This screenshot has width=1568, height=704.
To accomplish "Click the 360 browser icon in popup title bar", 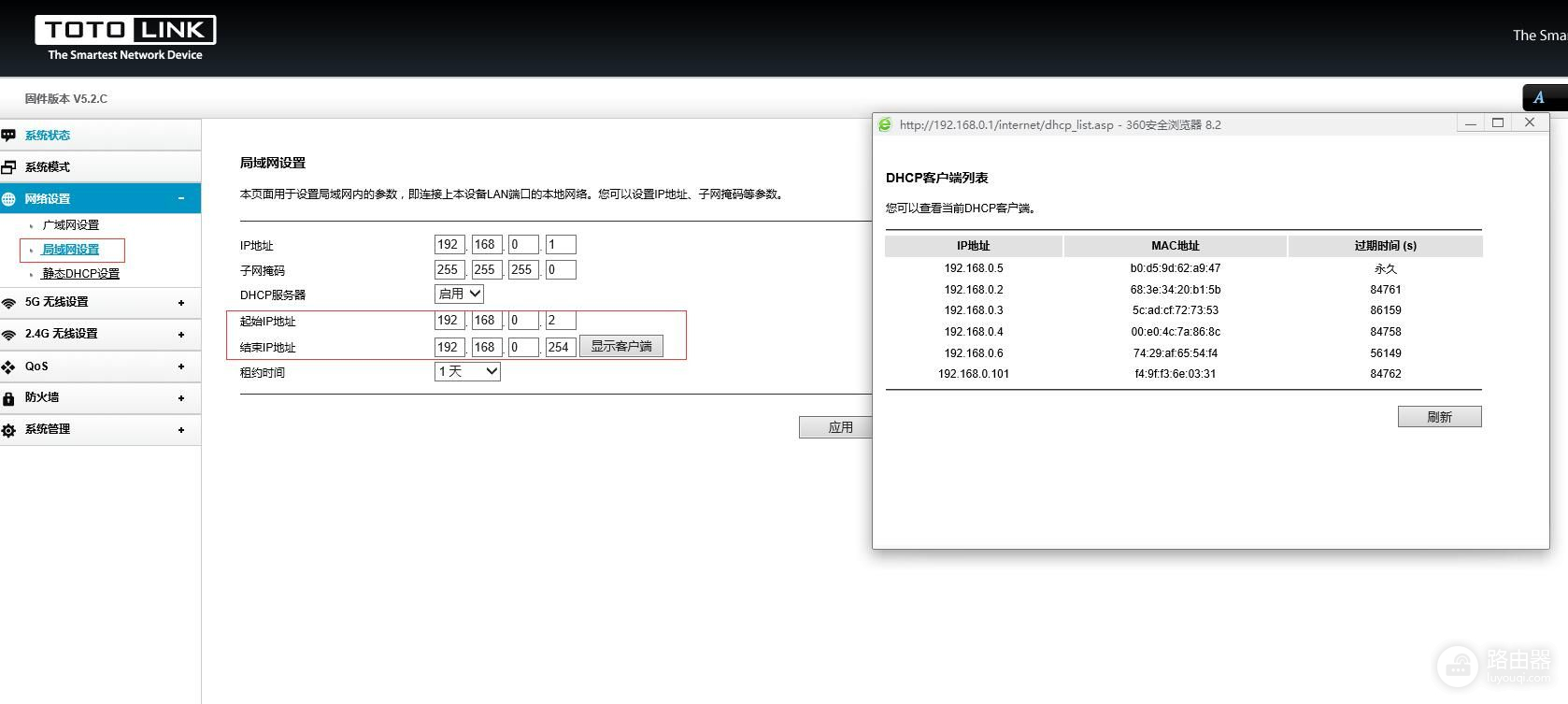I will click(x=885, y=124).
